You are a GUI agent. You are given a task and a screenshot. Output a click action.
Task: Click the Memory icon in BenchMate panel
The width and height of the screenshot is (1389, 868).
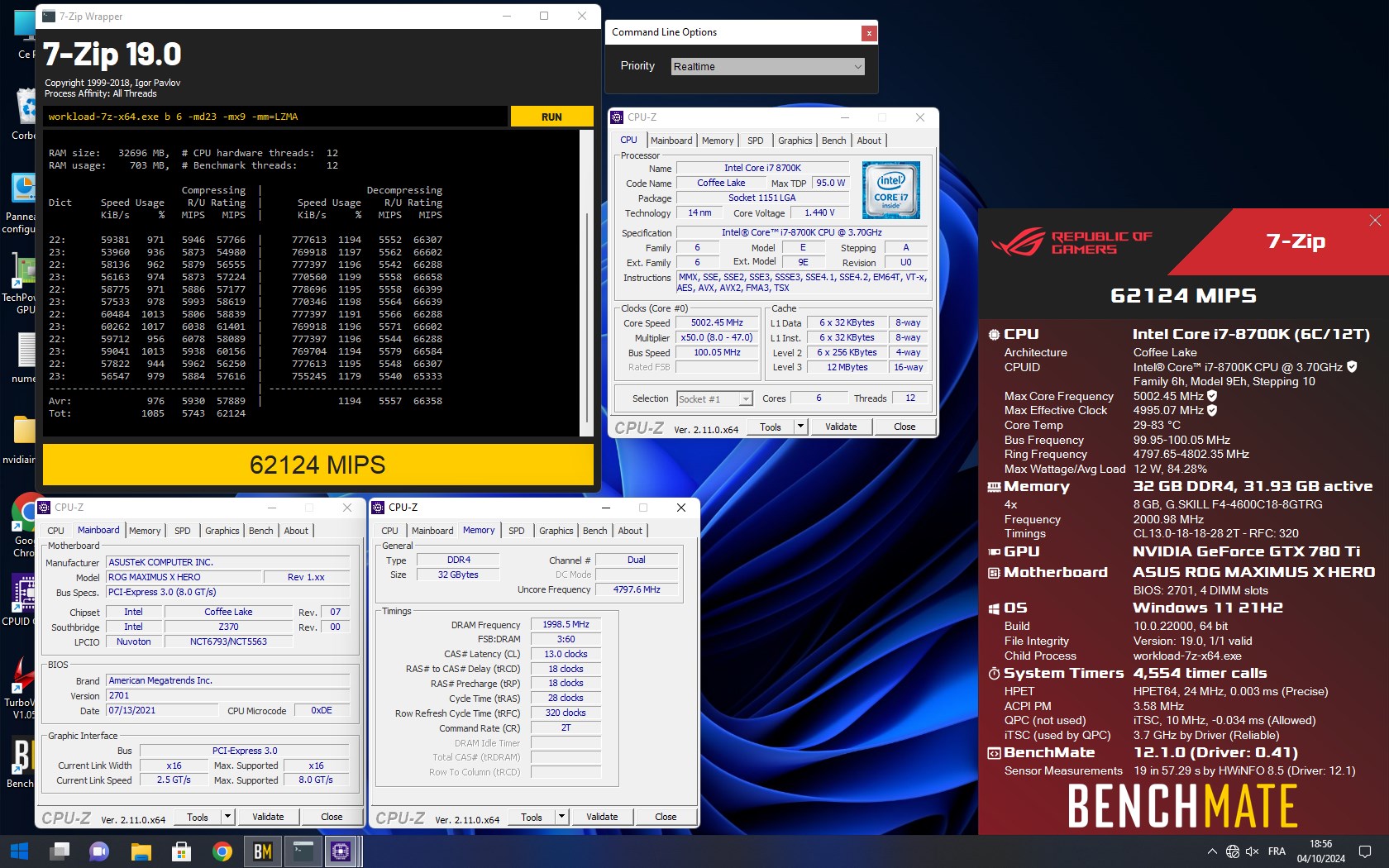coord(994,487)
